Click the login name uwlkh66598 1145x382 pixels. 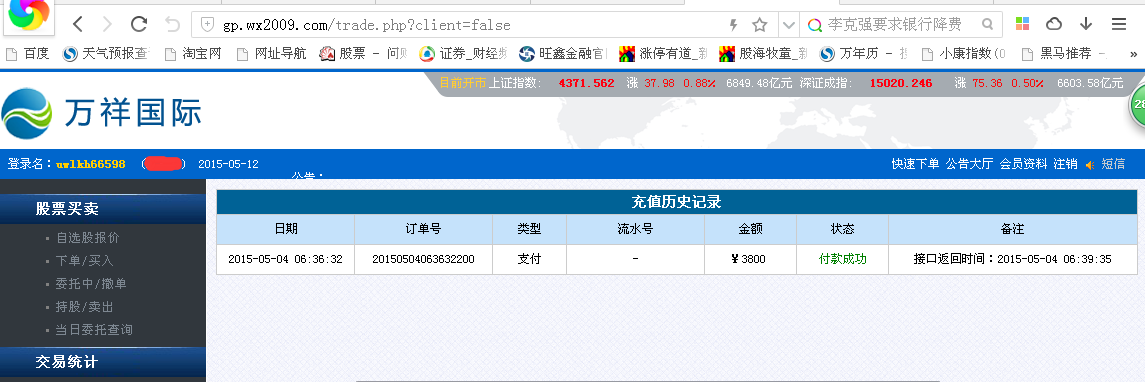[x=91, y=164]
